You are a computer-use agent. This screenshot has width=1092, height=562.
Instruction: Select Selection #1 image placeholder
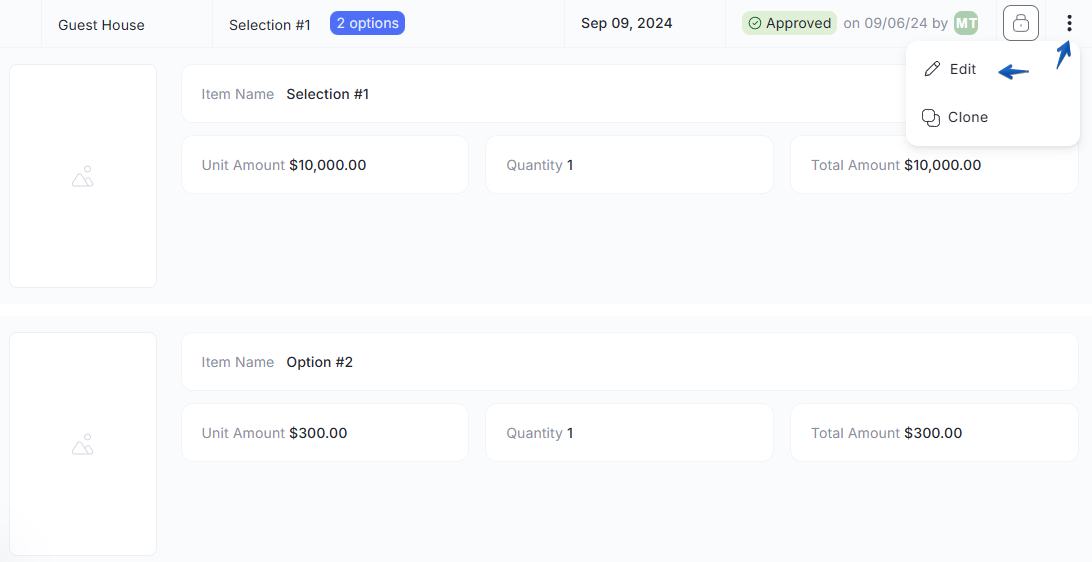pos(83,176)
